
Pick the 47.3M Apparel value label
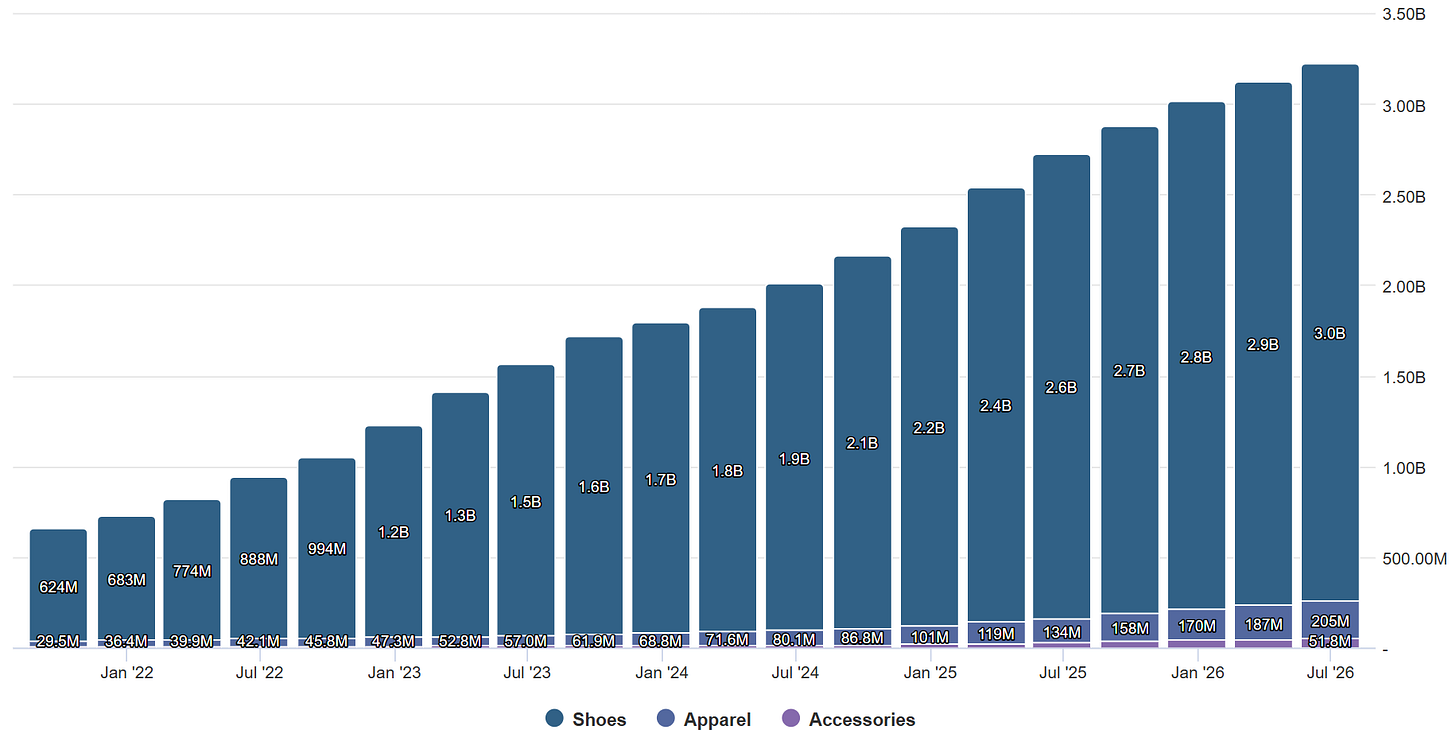pos(393,640)
